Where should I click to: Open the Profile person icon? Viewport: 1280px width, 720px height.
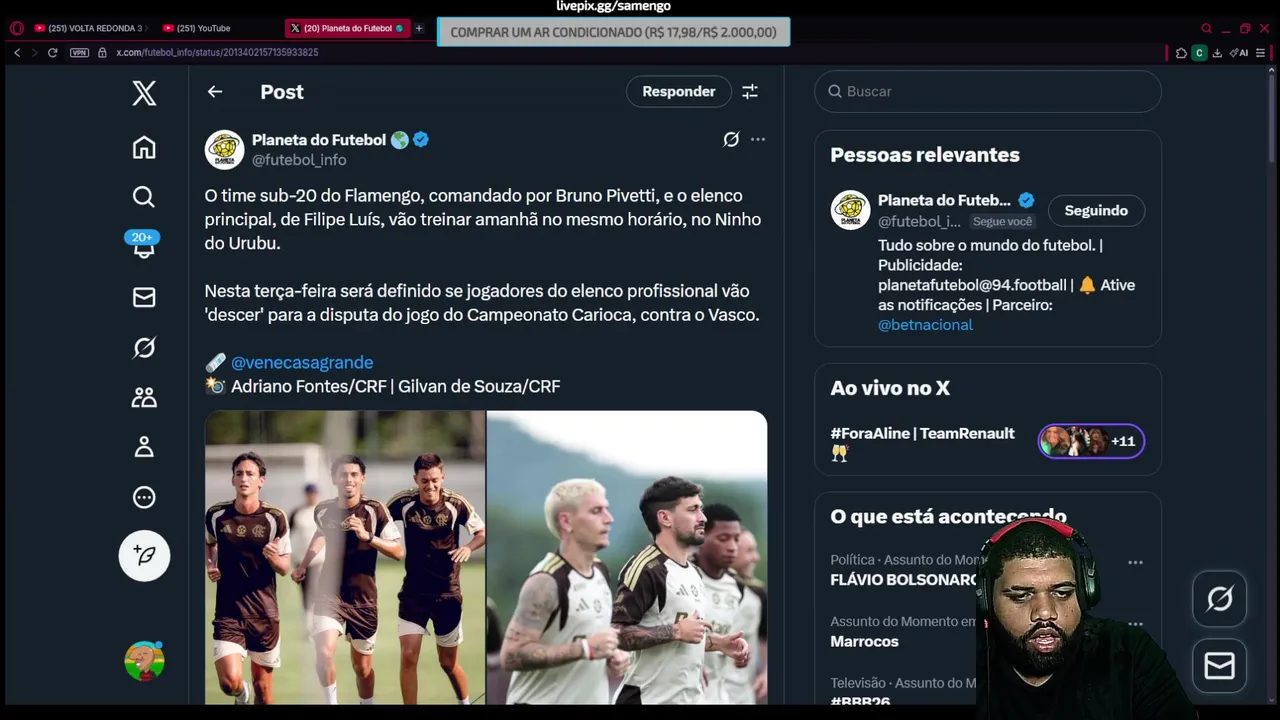point(144,447)
